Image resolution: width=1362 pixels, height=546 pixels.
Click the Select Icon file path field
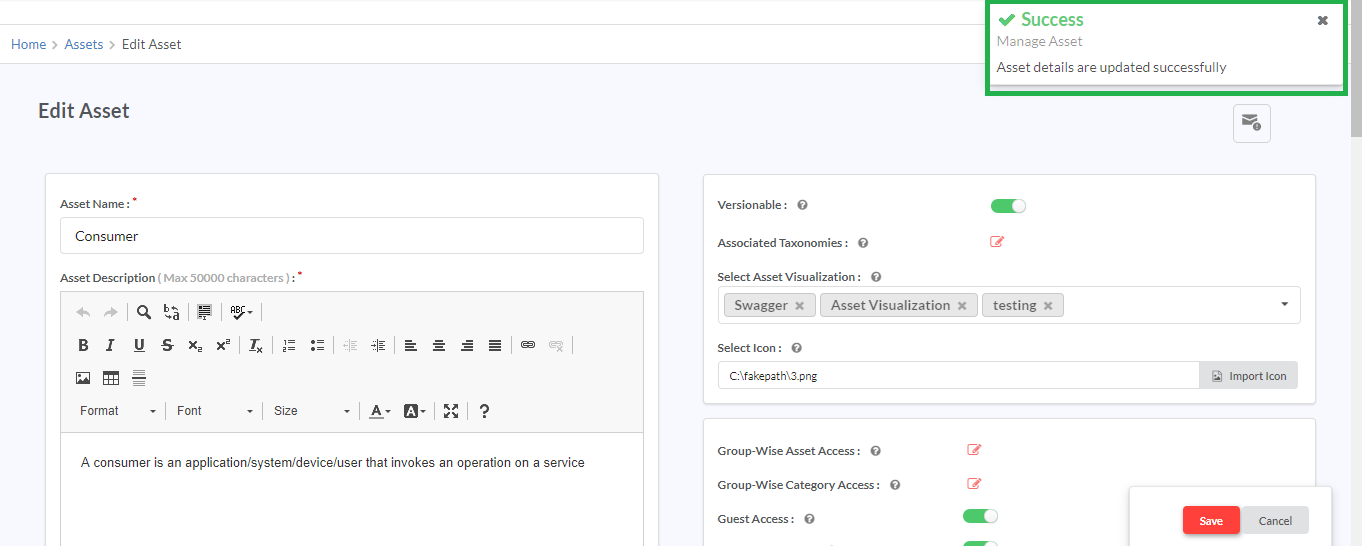click(959, 376)
